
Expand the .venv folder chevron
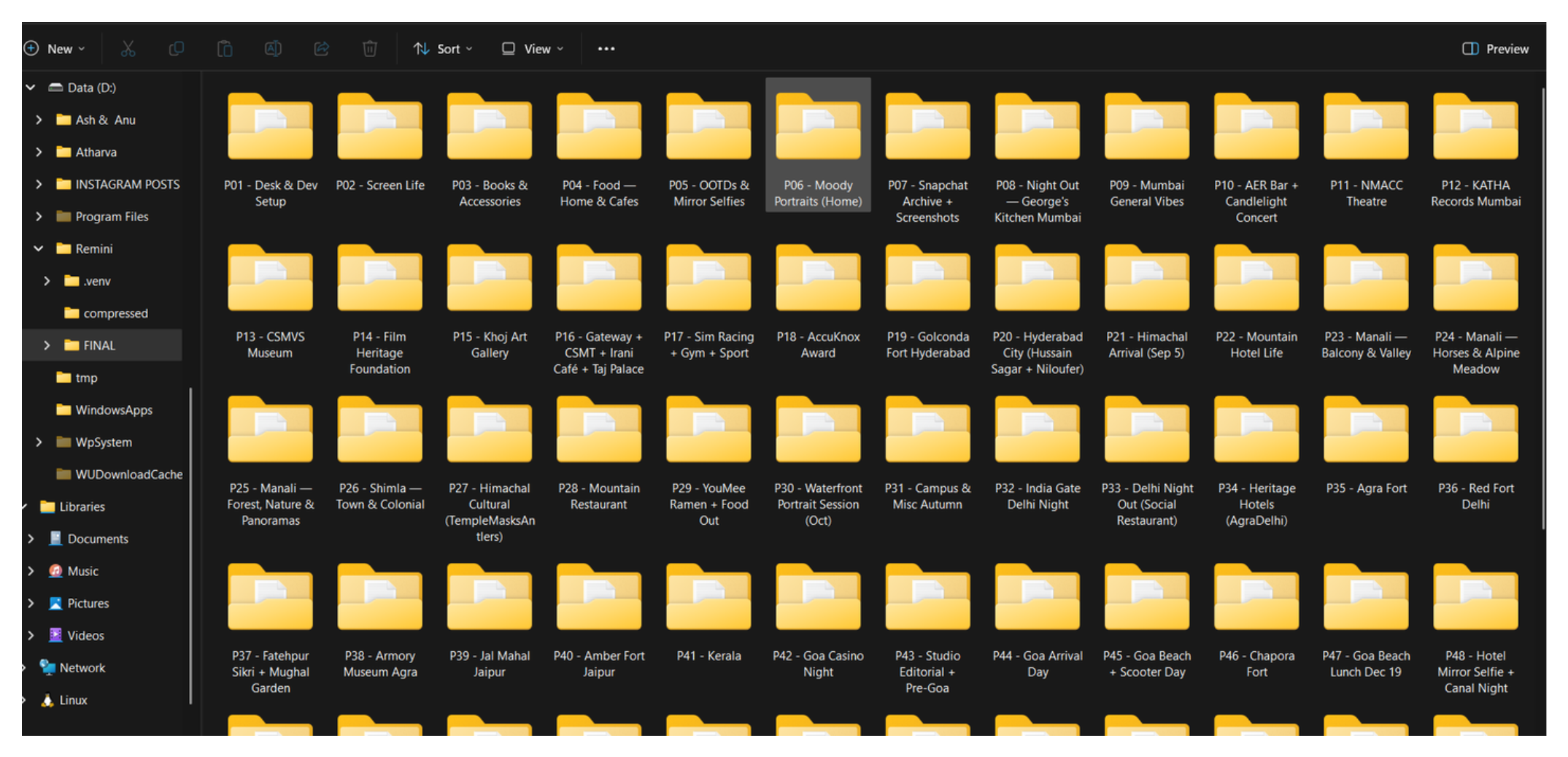47,281
